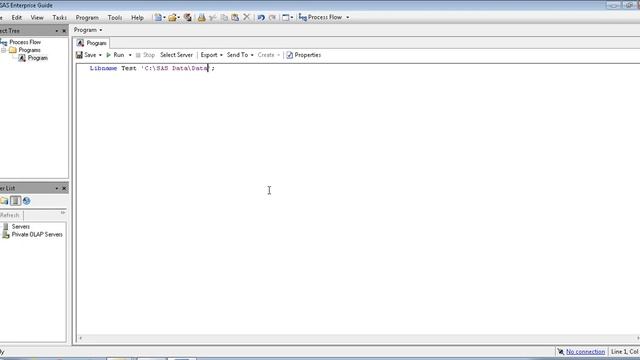Click the Paste toolbar icon
The height and width of the screenshot is (360, 640).
[x=235, y=18]
